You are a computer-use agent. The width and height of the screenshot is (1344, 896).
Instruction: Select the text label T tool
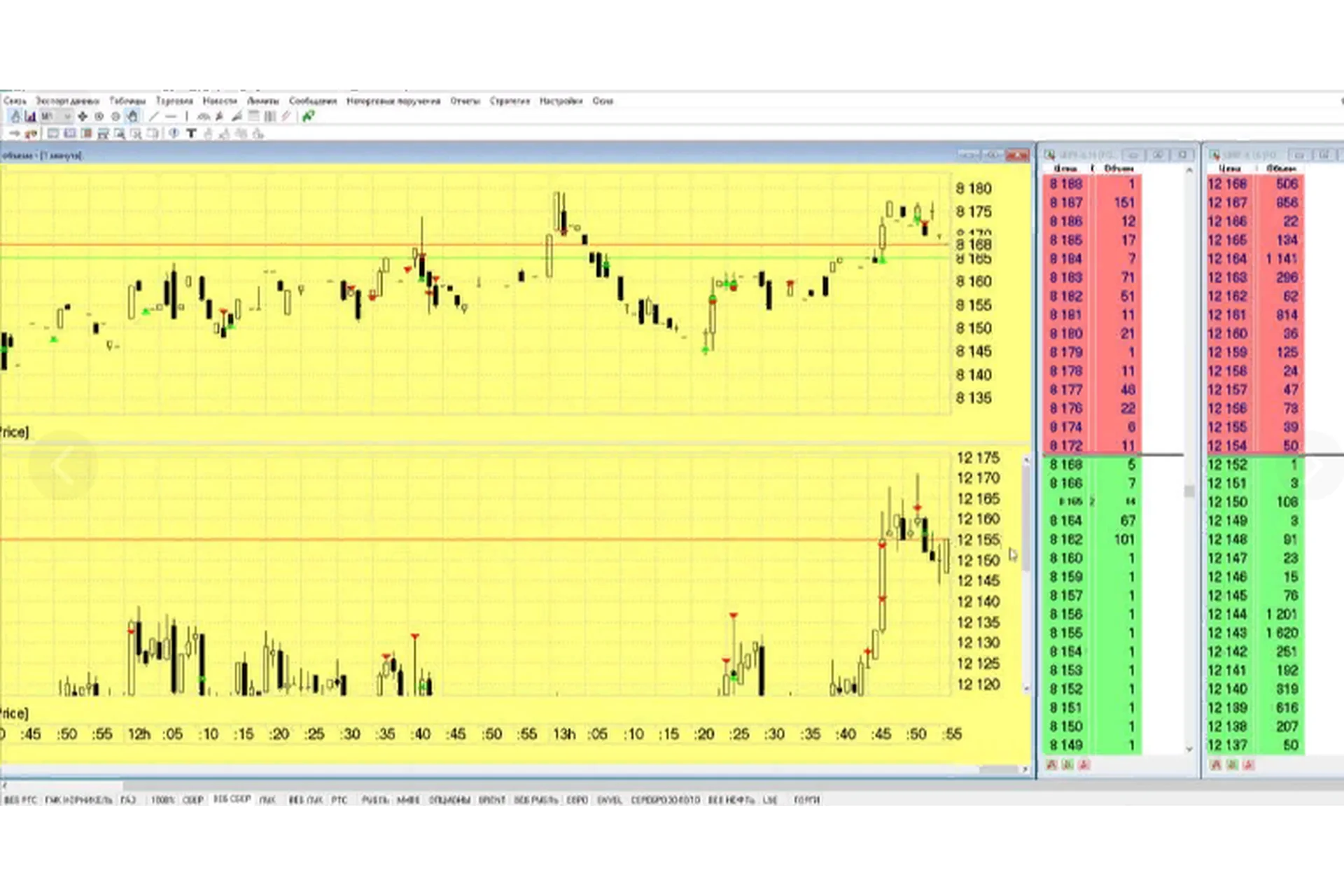[x=190, y=134]
